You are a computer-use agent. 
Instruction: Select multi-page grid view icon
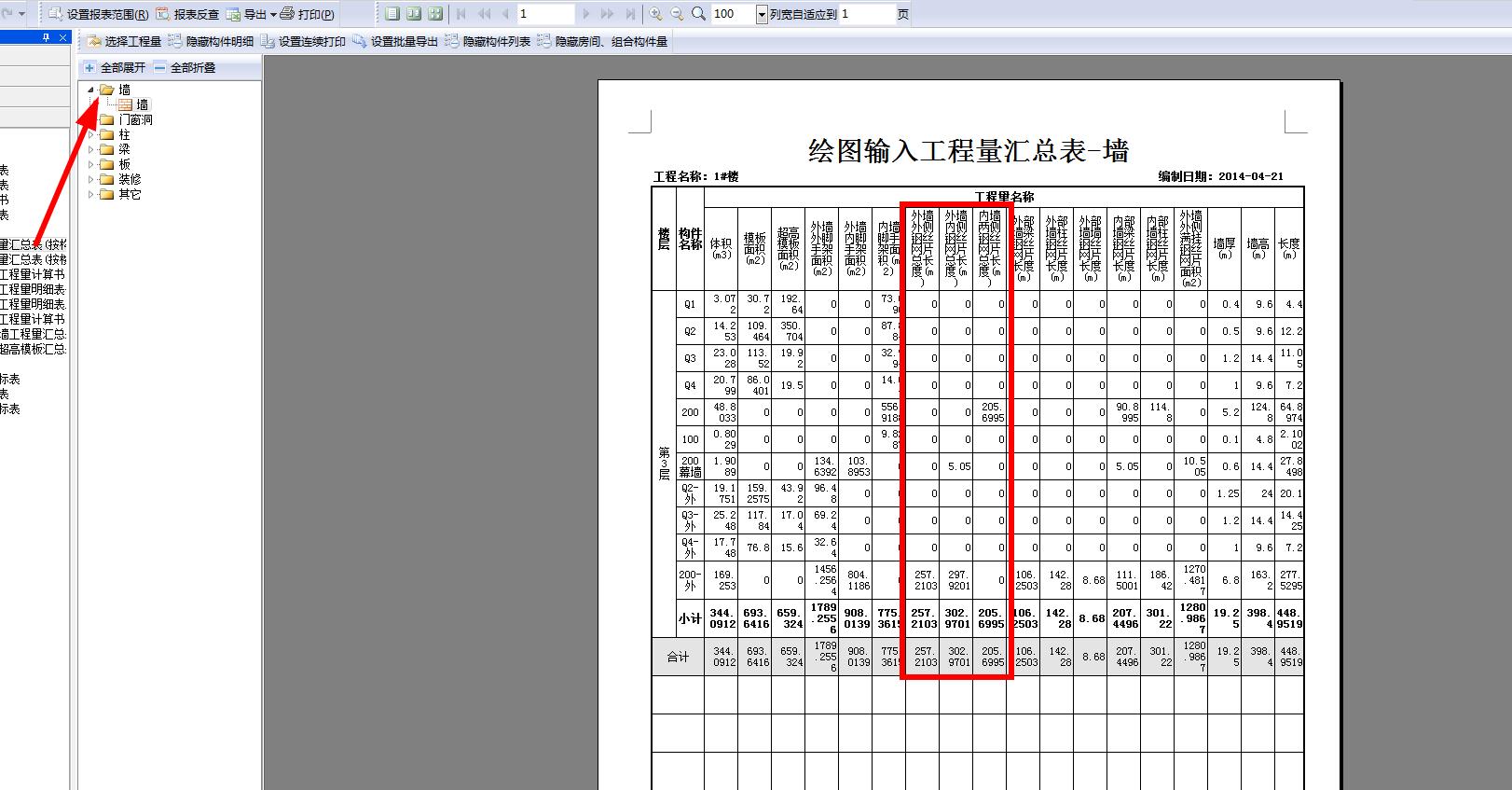[x=434, y=14]
